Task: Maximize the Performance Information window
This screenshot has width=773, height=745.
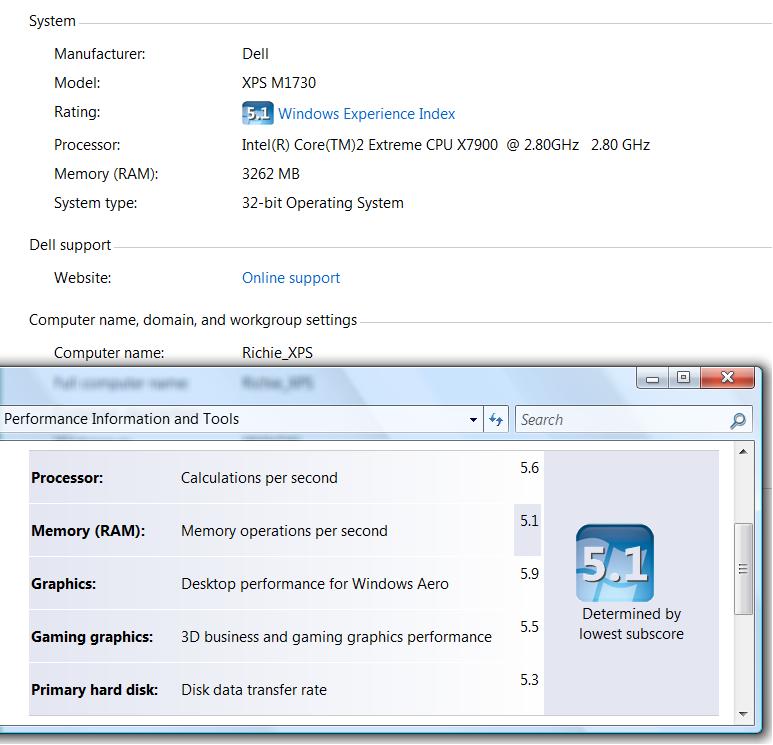Action: click(x=684, y=378)
